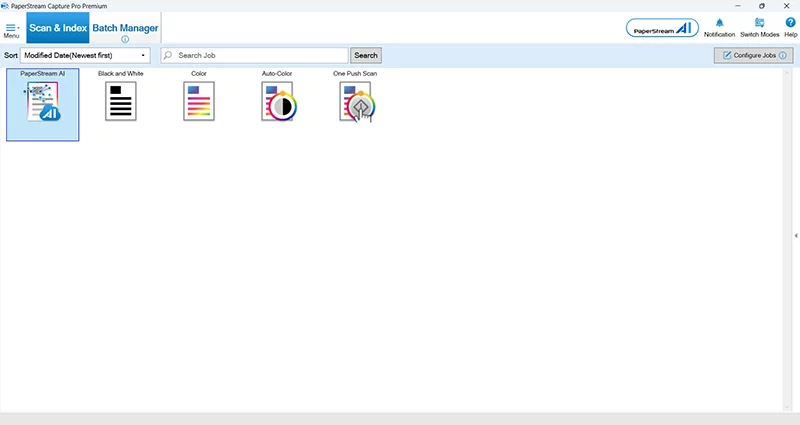Expand the Sort by Modified Date dropdown
800x425 pixels.
(85, 56)
